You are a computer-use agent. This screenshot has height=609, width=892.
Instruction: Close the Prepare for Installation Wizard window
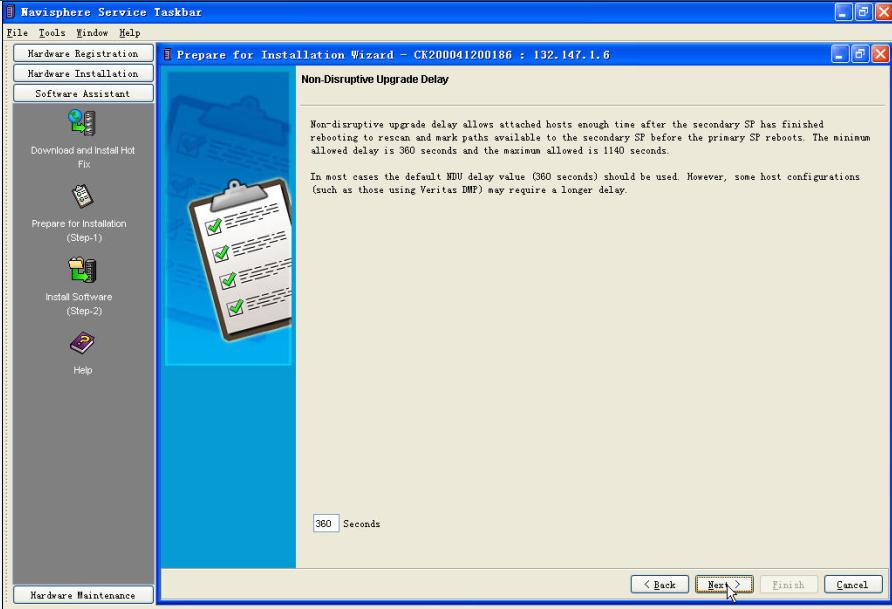pos(880,55)
